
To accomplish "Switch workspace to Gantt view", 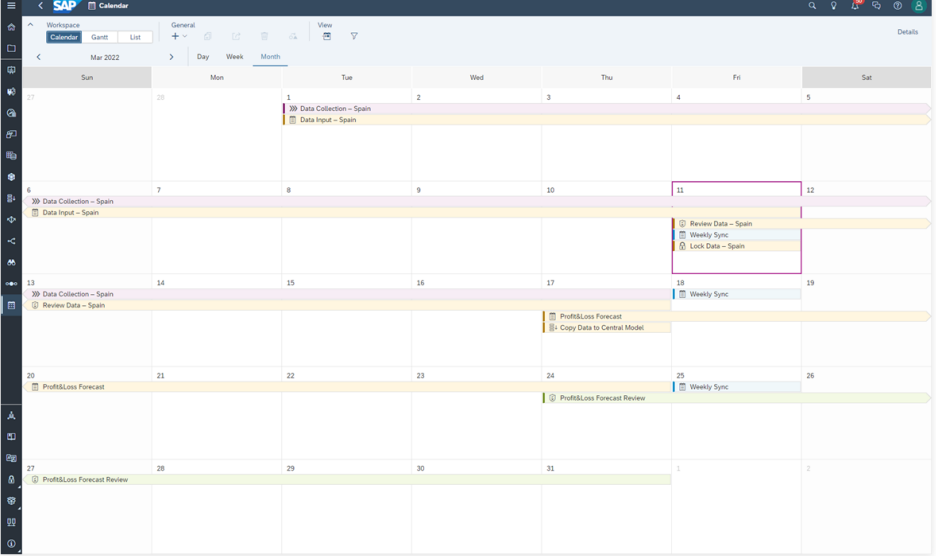I will (x=99, y=37).
